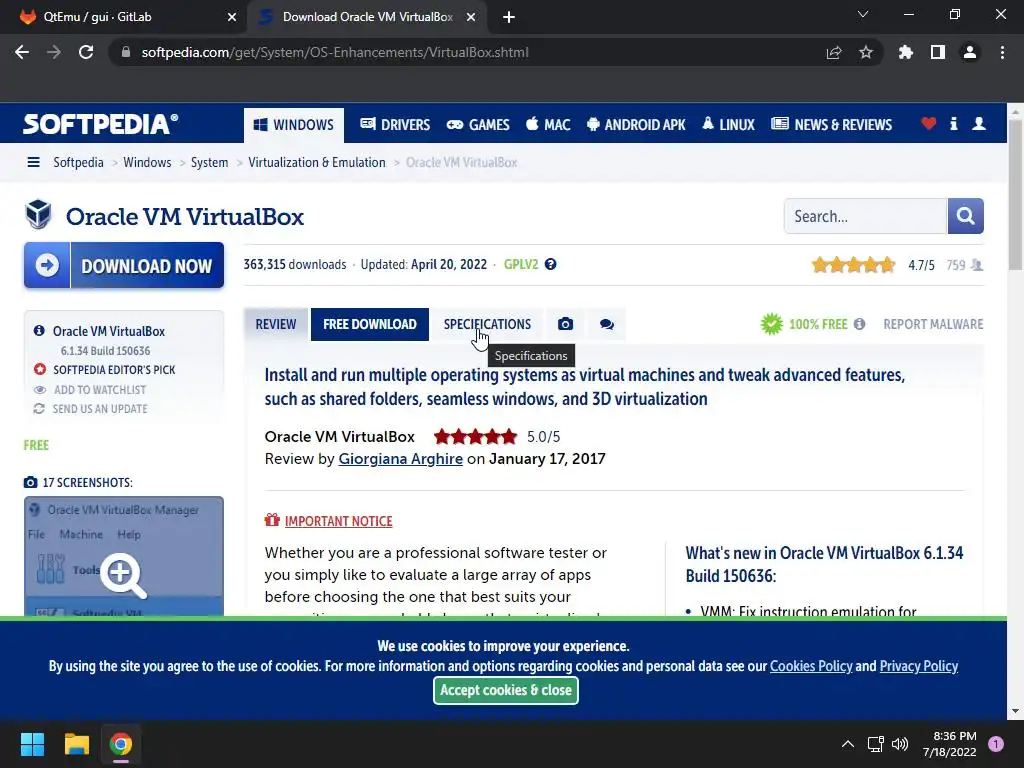Screen dimensions: 1024x768
Task: Click the DOWNLOAD NOW button
Action: 124,265
